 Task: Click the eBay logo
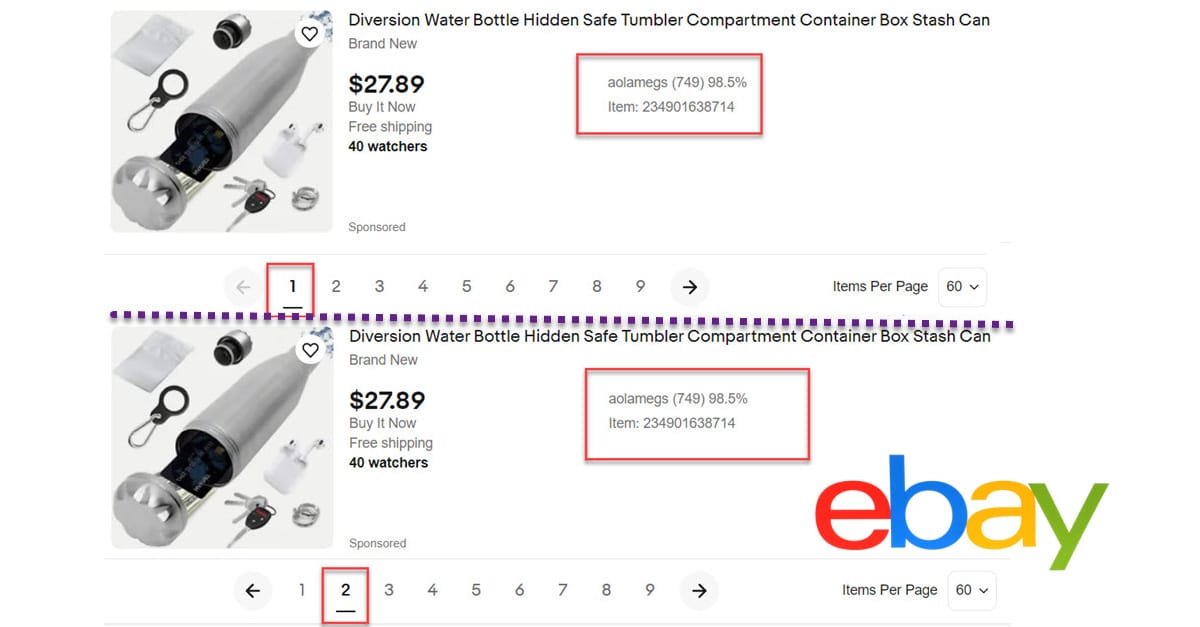tap(960, 513)
